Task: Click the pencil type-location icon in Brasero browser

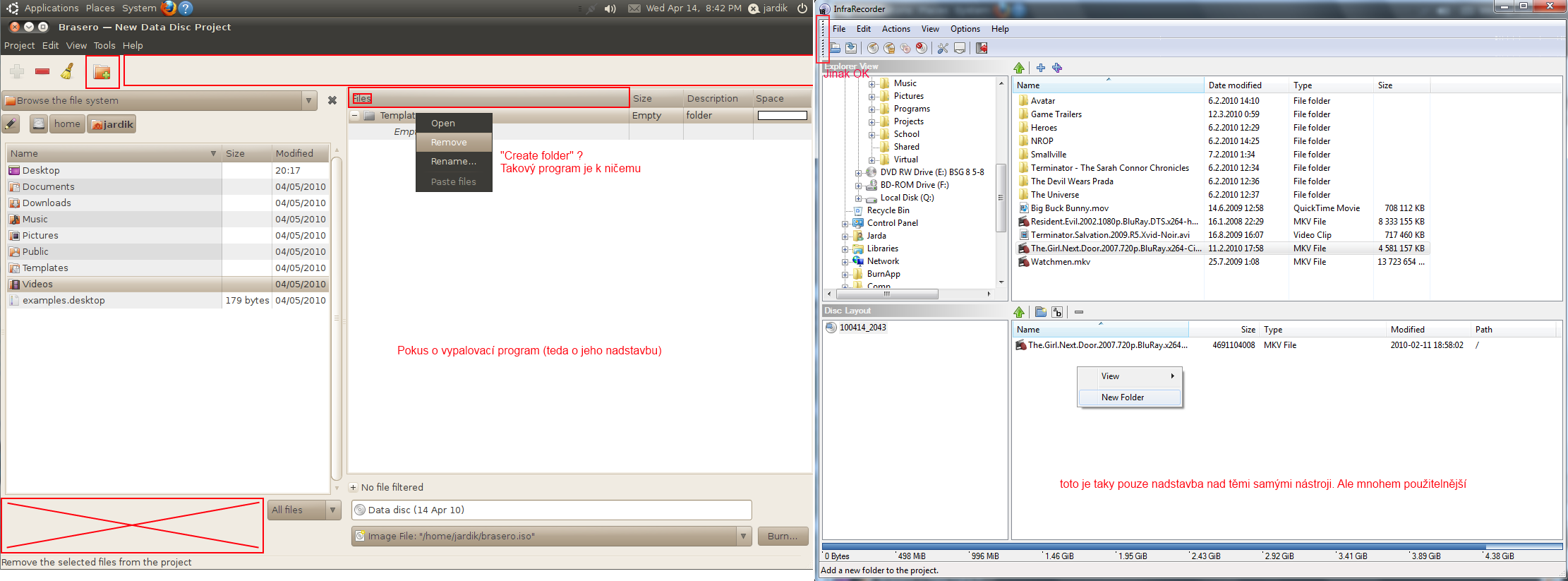Action: pyautogui.click(x=11, y=124)
